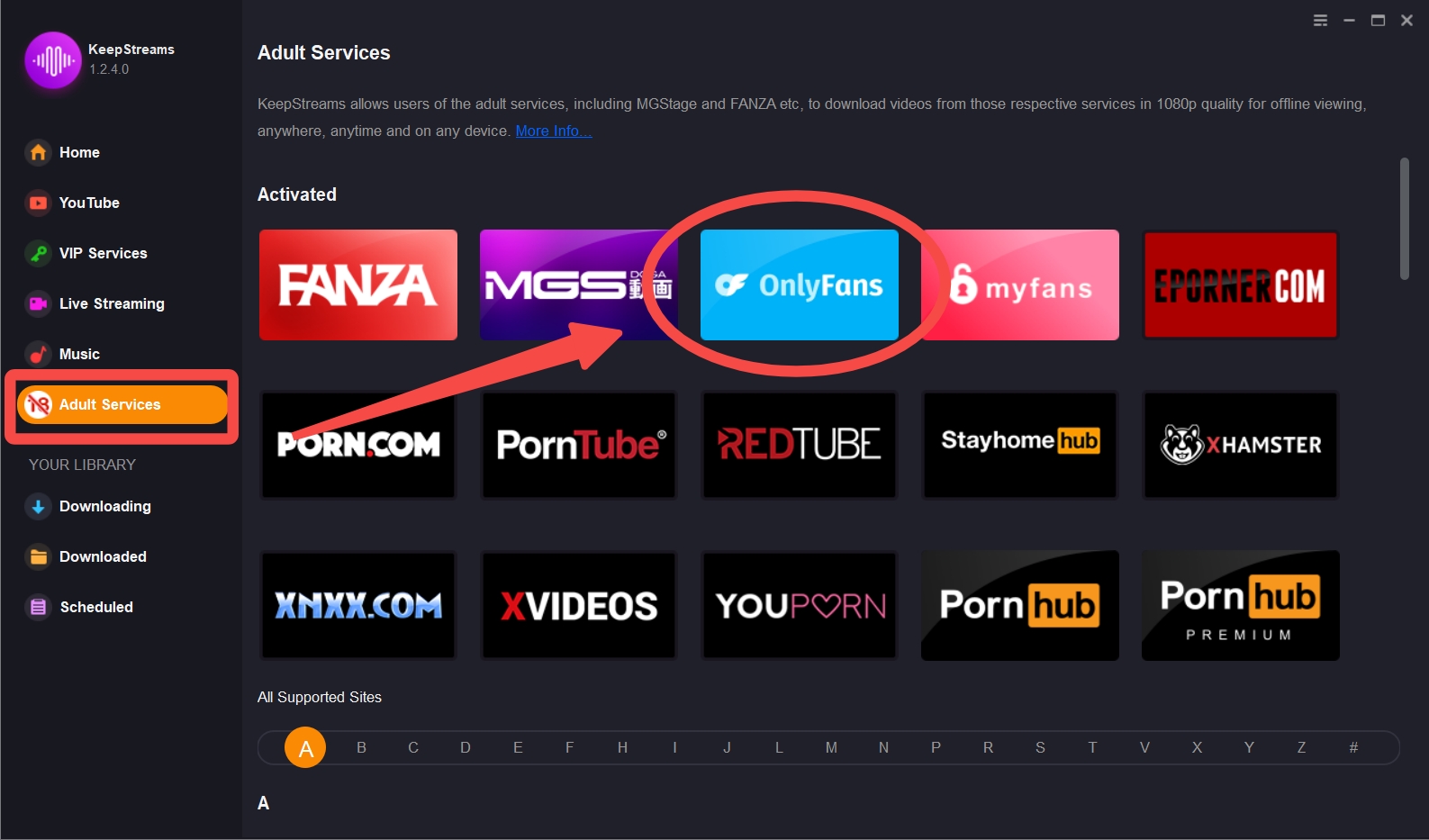Open the XNXX.COM tile

(x=358, y=605)
